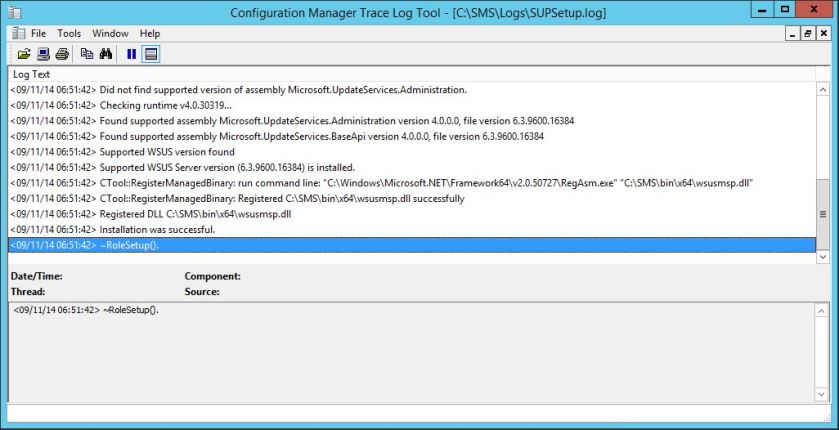Select 'Checking runtime v4.0.30319...' log line
The width and height of the screenshot is (839, 430).
coord(411,105)
